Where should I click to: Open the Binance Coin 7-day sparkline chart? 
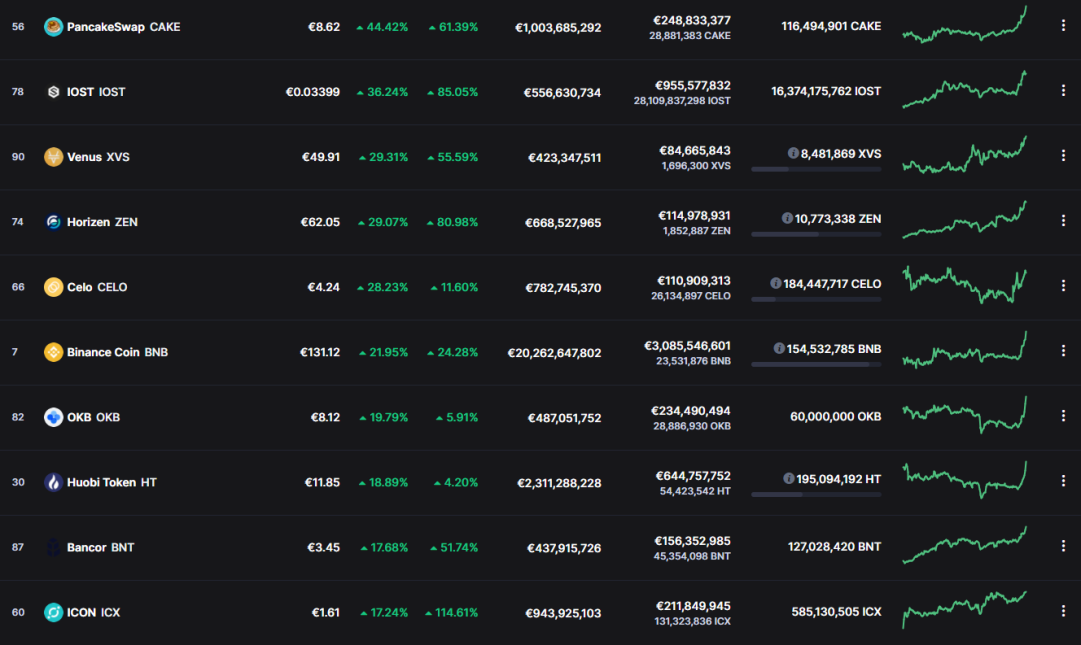click(x=964, y=350)
